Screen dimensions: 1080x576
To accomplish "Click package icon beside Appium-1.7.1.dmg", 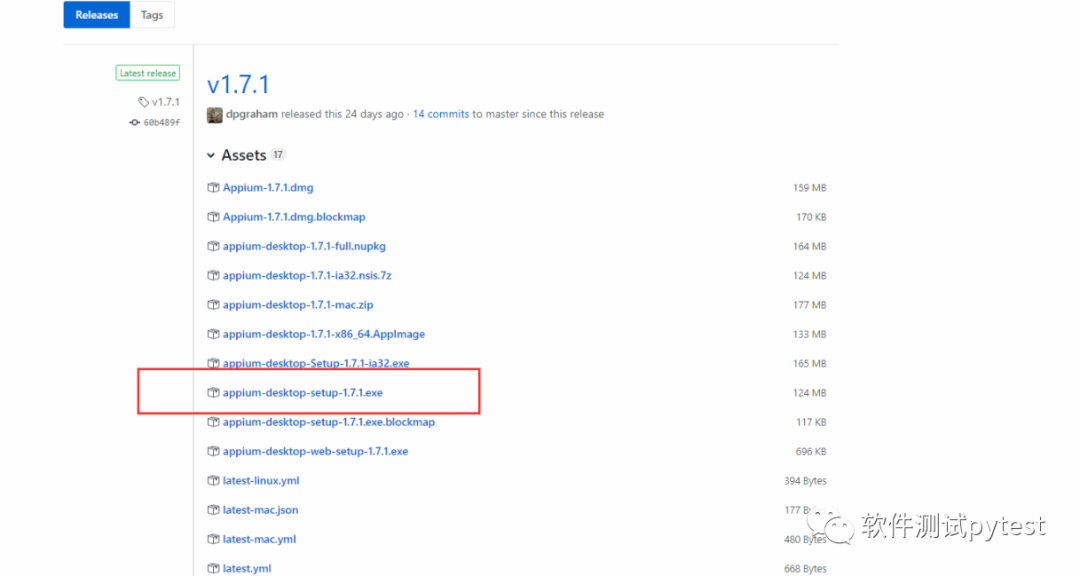I will pos(214,187).
